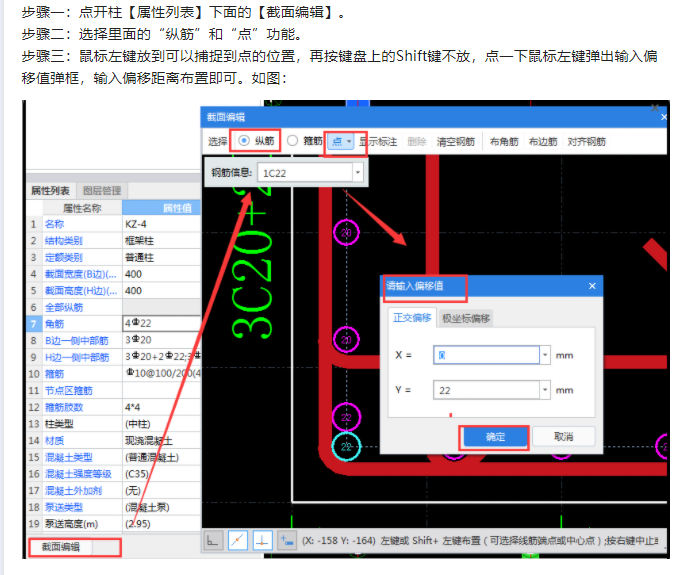Click the B边一侧中部筋 property link
Image resolution: width=693 pixels, height=575 pixels.
[x=76, y=341]
